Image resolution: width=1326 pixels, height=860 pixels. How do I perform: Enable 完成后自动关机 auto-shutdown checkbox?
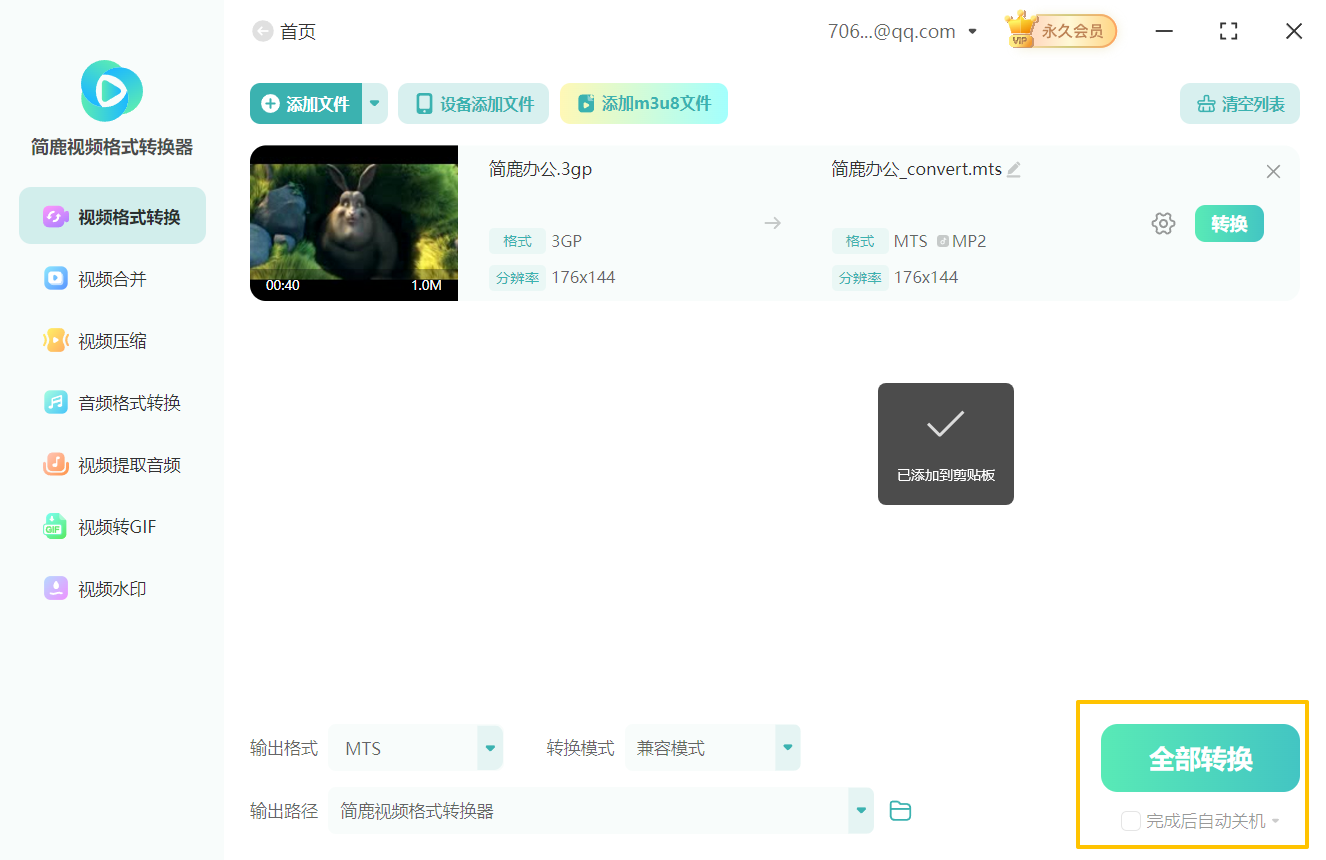click(1131, 820)
